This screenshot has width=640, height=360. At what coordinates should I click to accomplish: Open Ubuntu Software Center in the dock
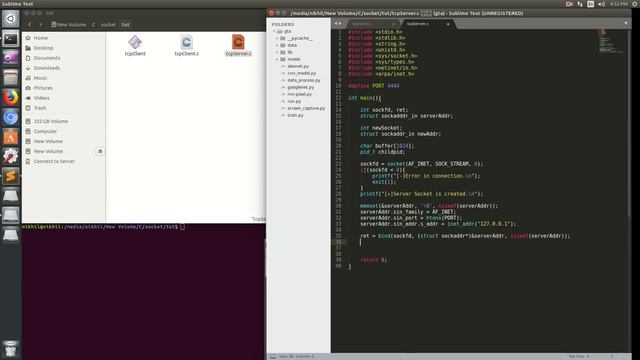pyautogui.click(x=11, y=137)
